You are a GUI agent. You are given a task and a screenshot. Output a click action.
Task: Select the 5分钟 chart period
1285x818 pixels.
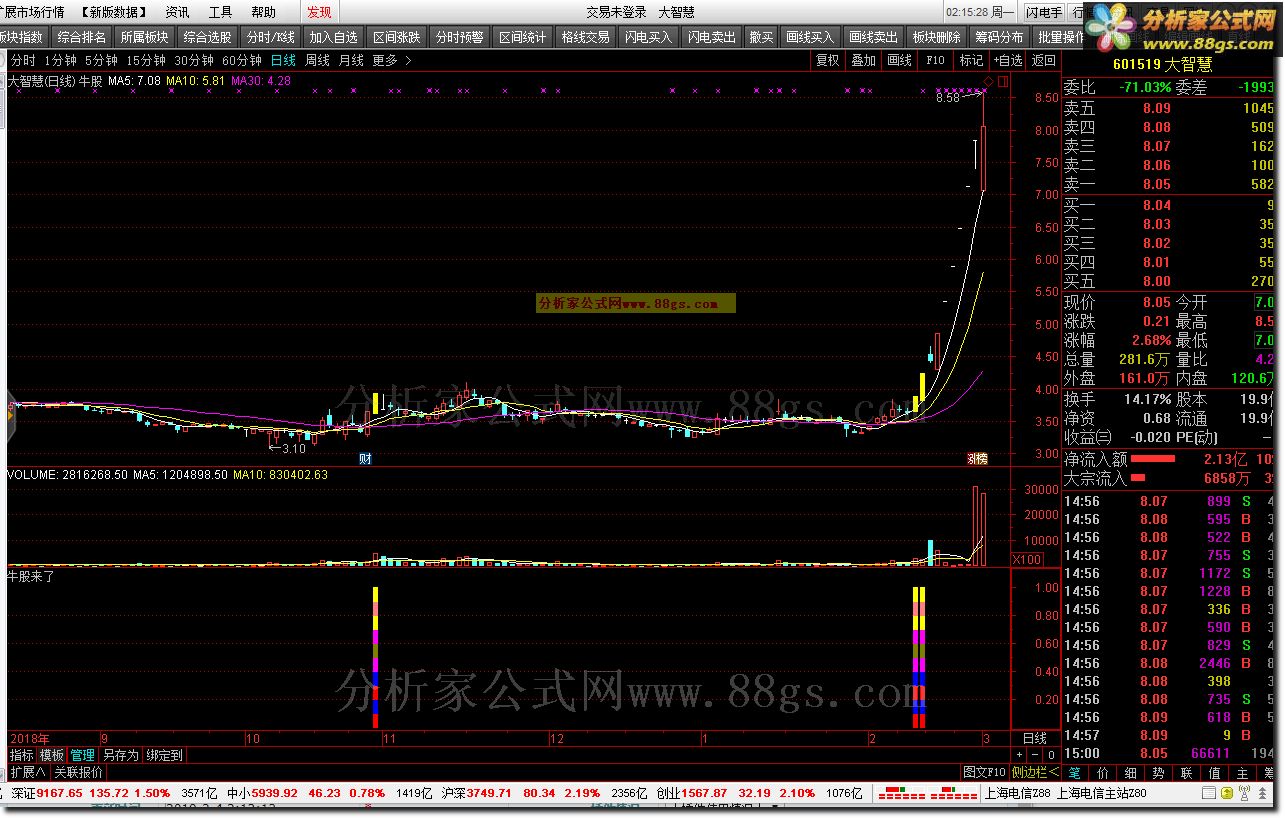101,60
